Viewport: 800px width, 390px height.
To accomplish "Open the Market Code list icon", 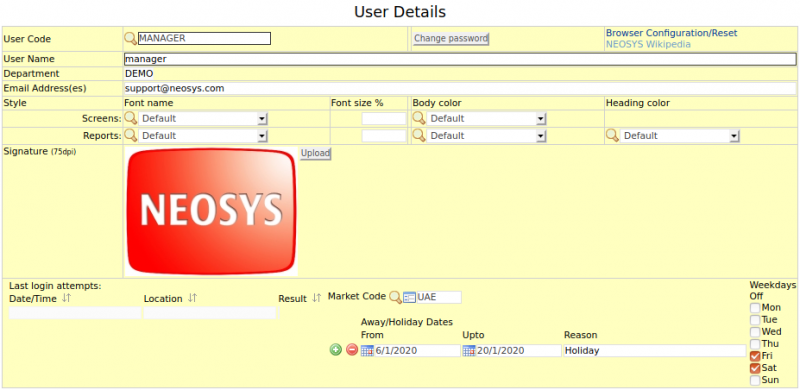I will pos(409,298).
